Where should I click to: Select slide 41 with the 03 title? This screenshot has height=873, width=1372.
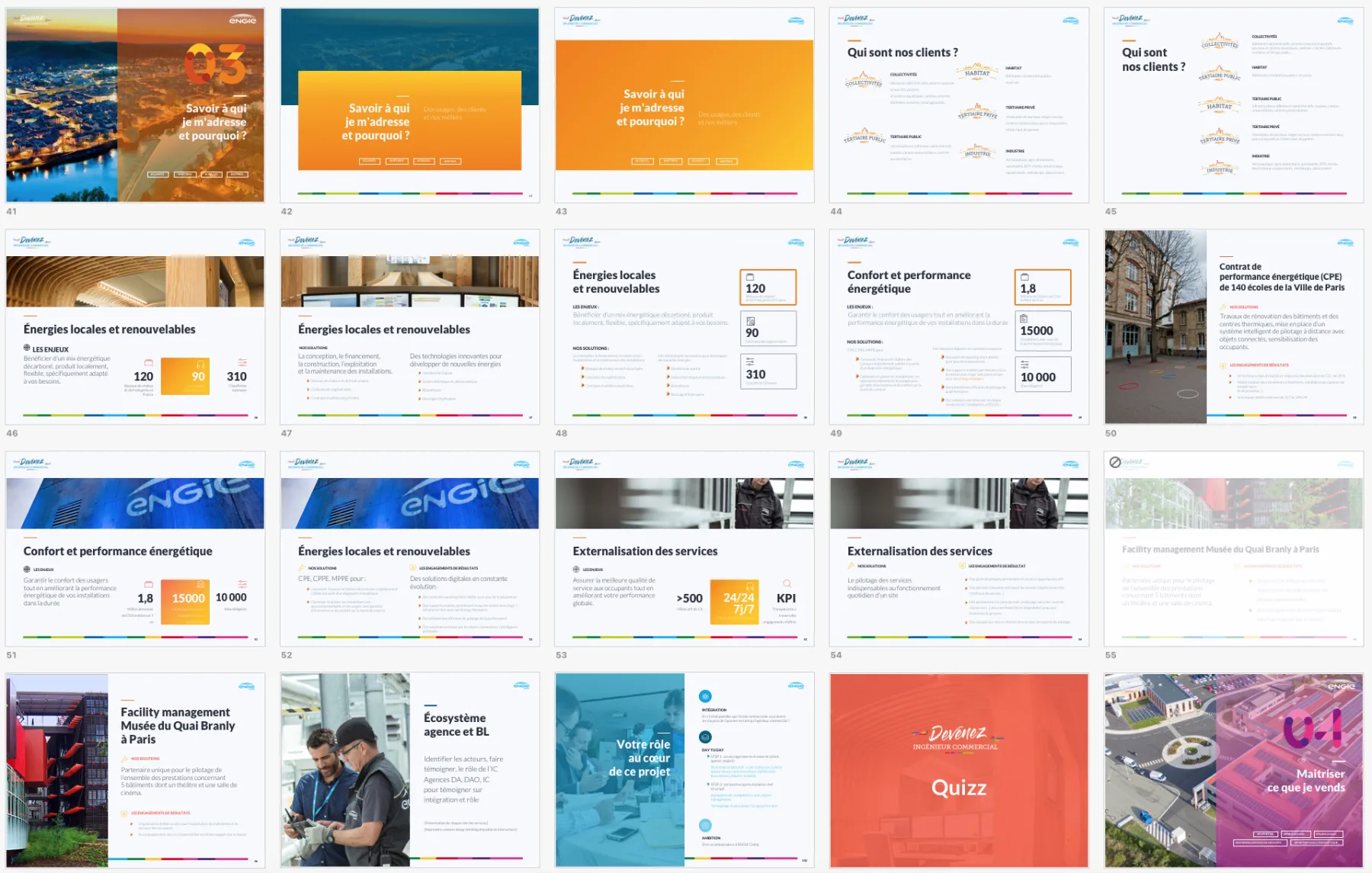[x=136, y=105]
